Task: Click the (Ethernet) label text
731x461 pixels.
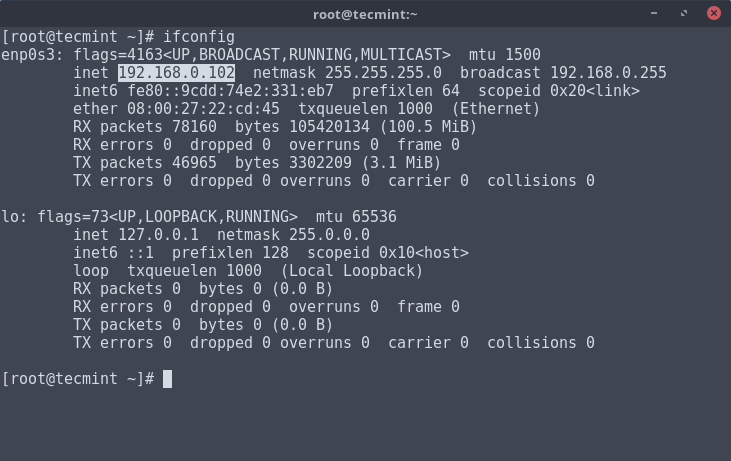Action: point(496,109)
